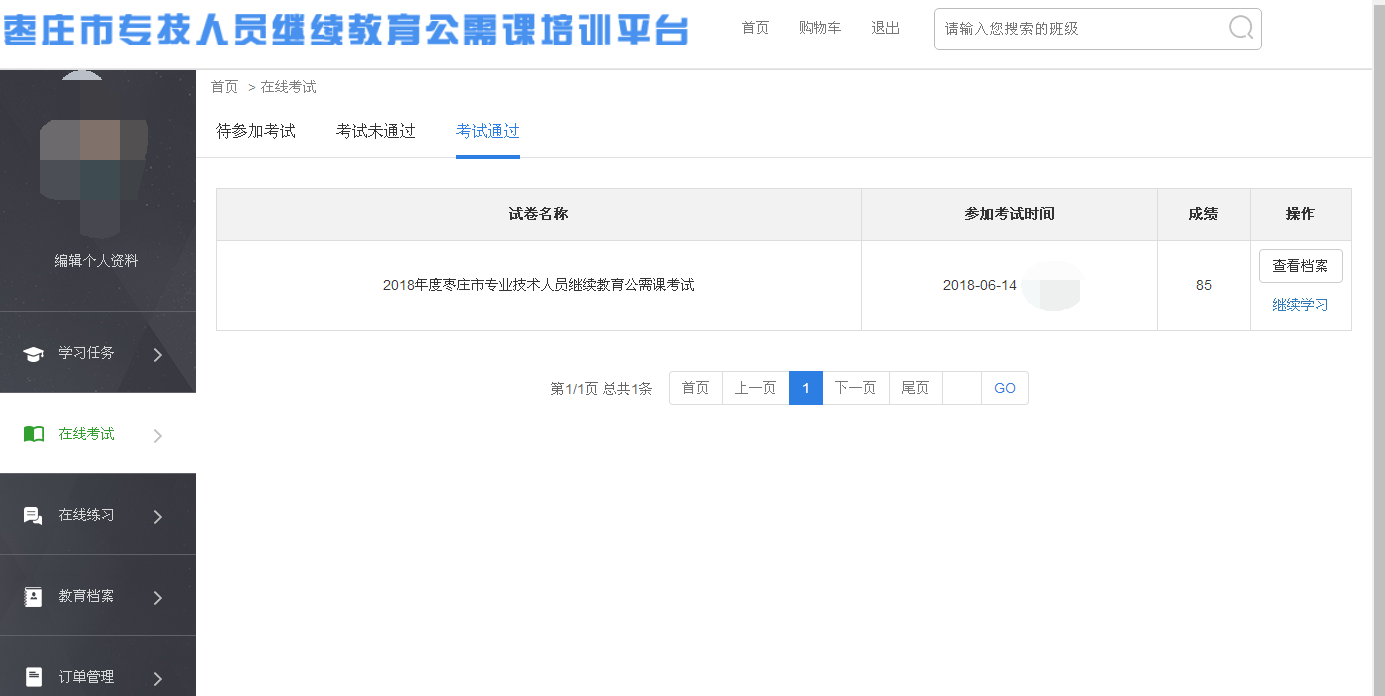Expand the 学习任务 chevron arrow
Image resolution: width=1385 pixels, height=696 pixels.
pos(158,354)
